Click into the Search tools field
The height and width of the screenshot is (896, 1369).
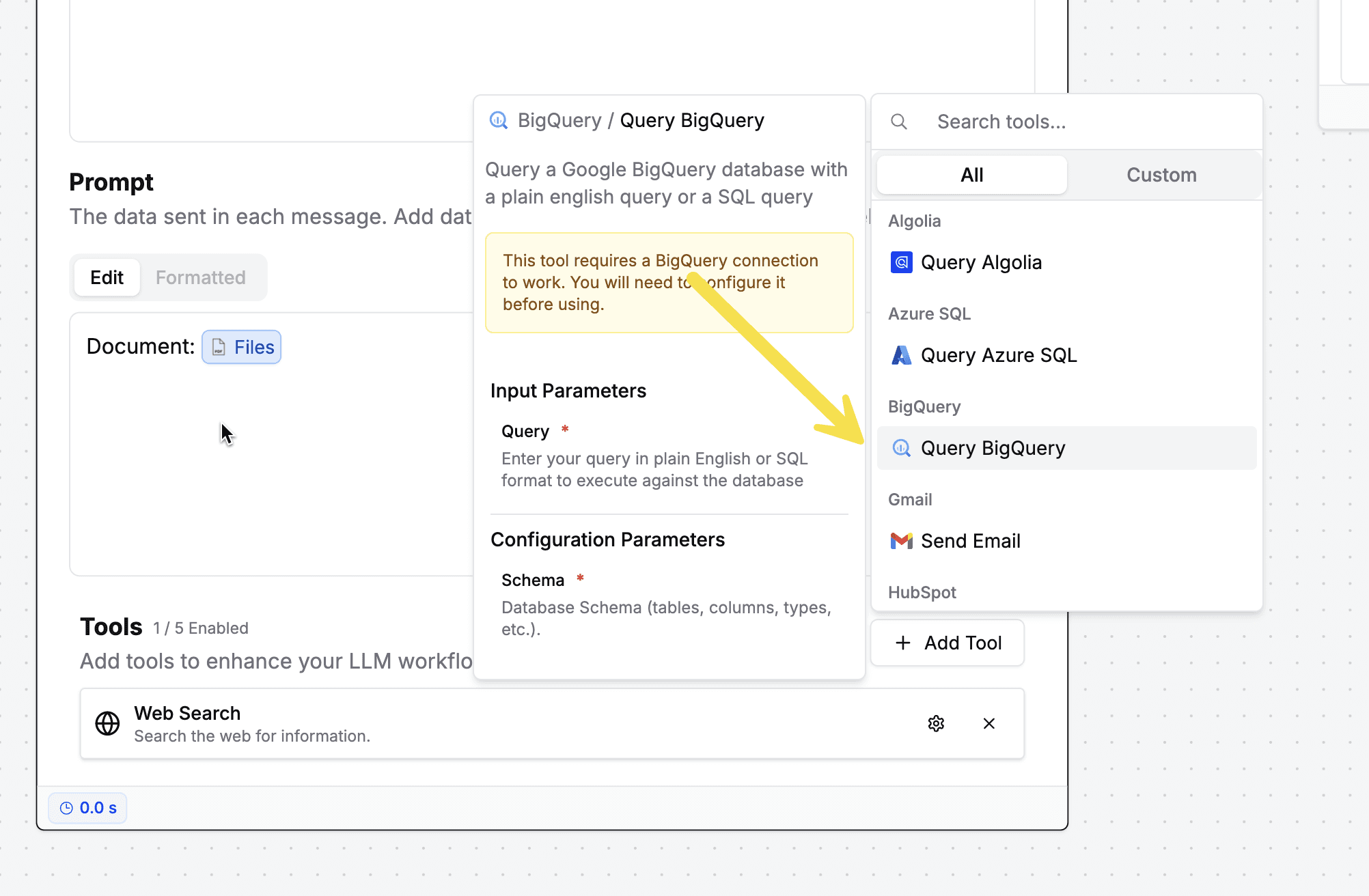tap(1067, 122)
